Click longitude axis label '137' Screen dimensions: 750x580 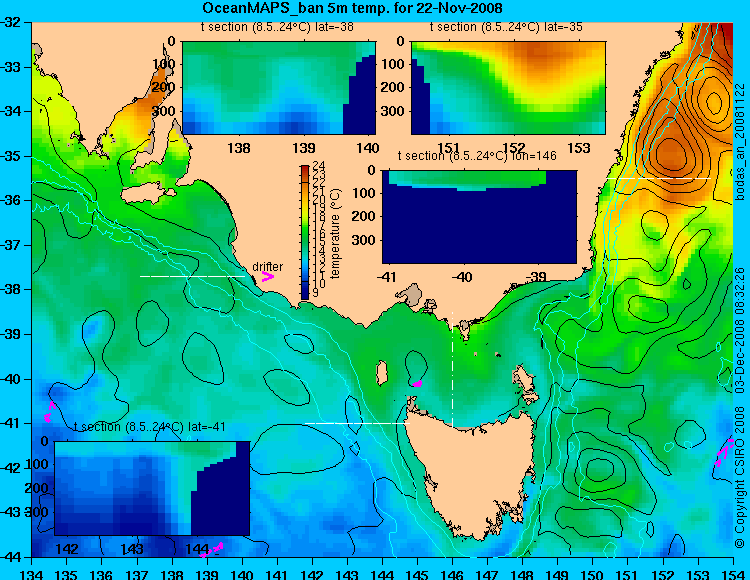pyautogui.click(x=137, y=574)
